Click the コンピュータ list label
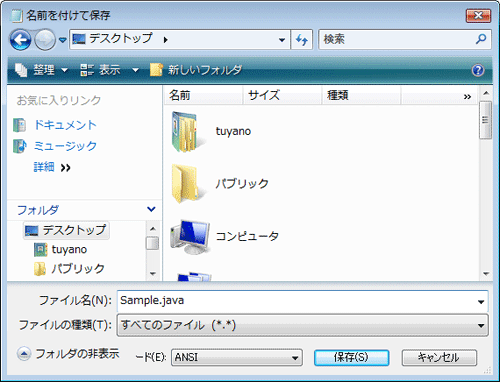 point(247,236)
